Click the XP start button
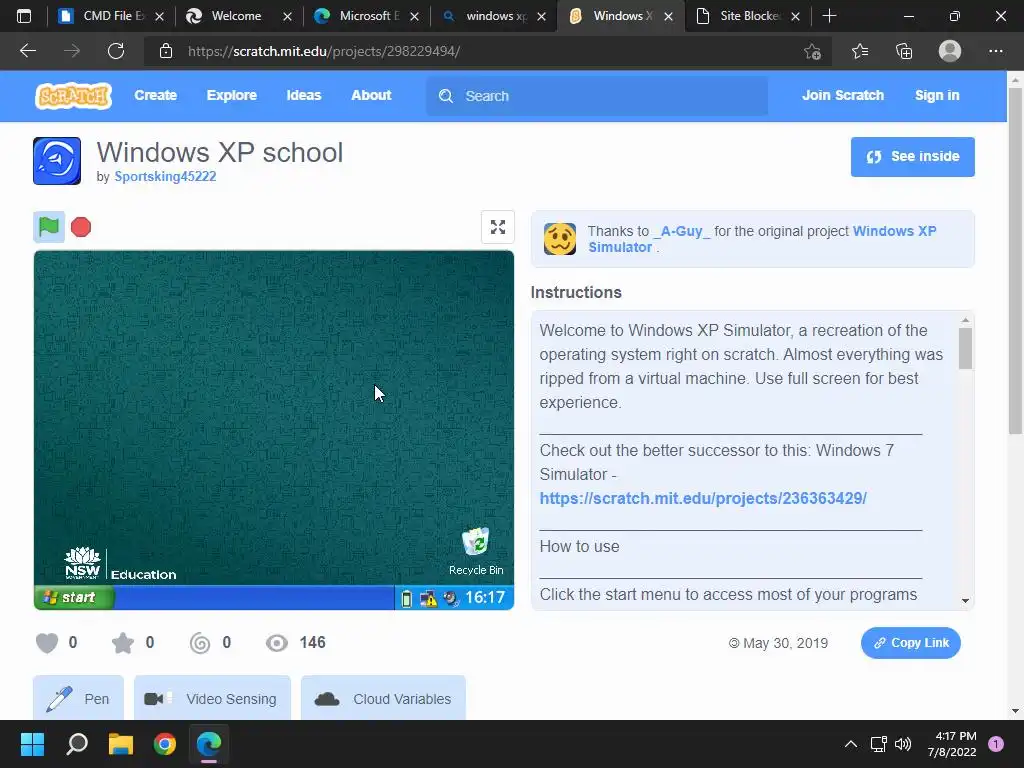 [74, 598]
